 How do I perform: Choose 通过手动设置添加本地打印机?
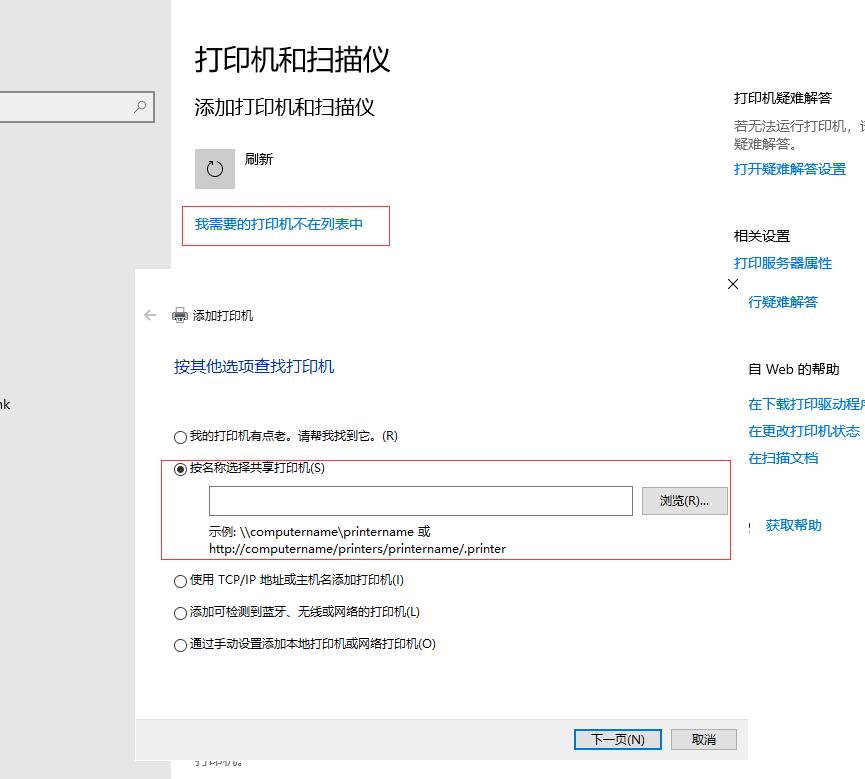(x=180, y=645)
